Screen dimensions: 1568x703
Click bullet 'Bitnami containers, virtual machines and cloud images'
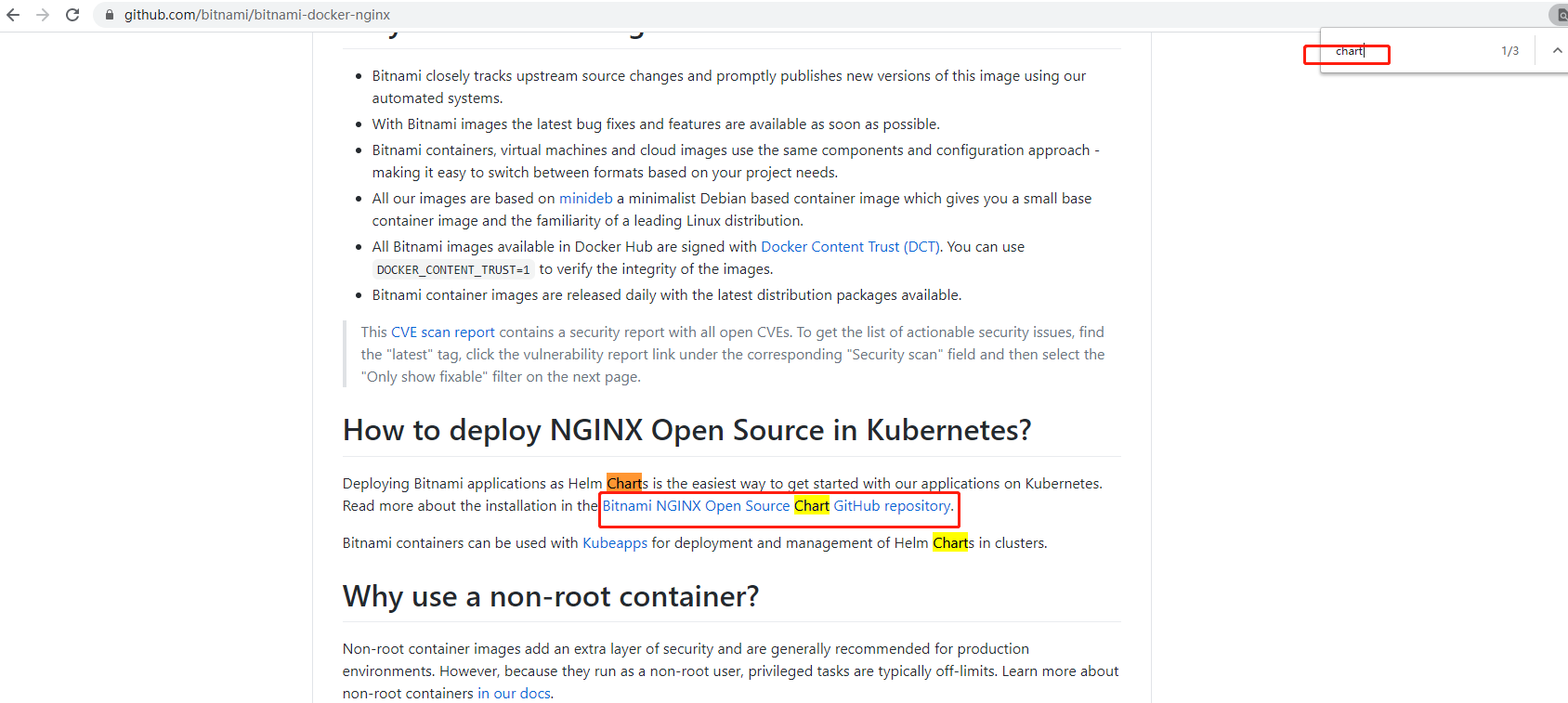coord(736,162)
